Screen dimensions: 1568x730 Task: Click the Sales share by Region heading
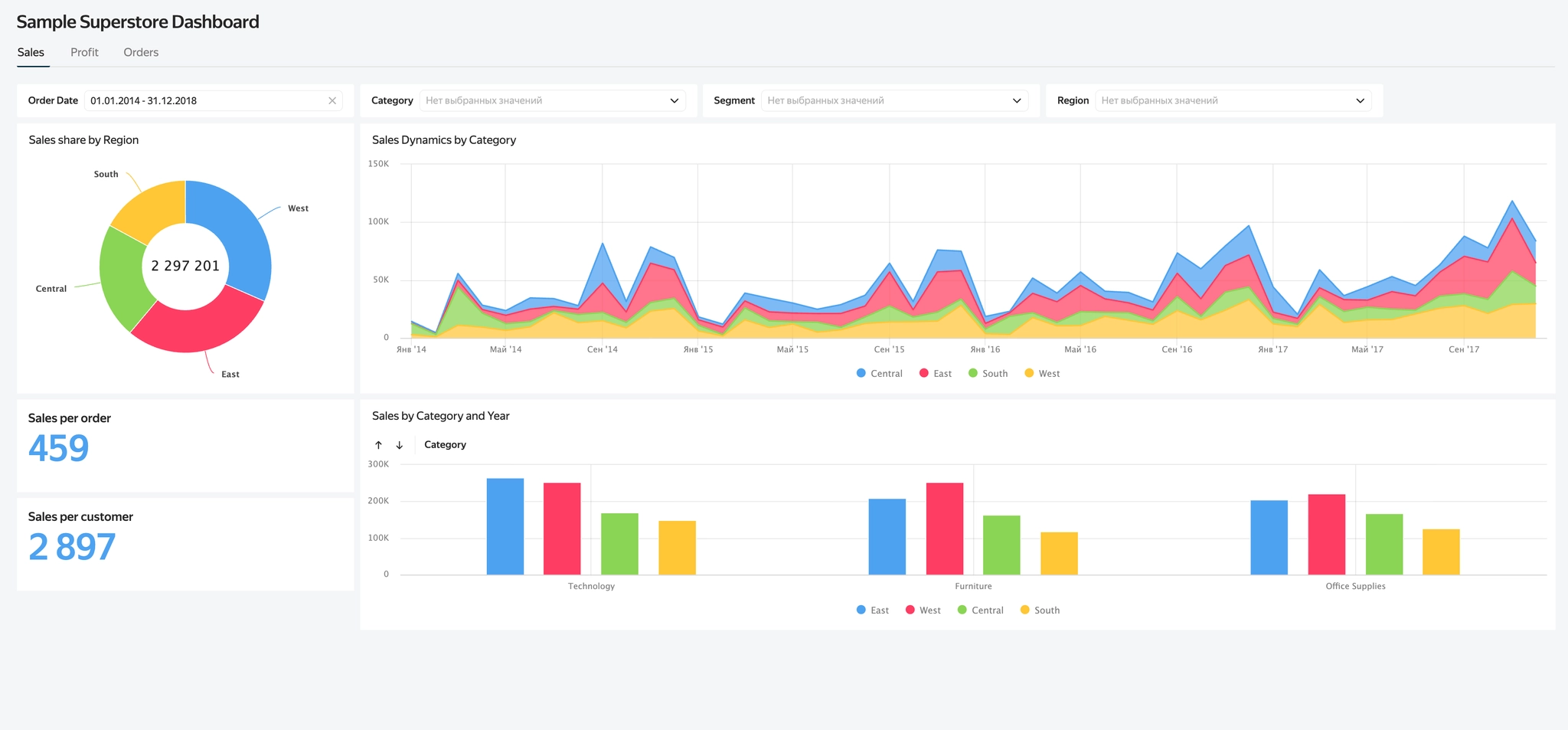pyautogui.click(x=83, y=140)
